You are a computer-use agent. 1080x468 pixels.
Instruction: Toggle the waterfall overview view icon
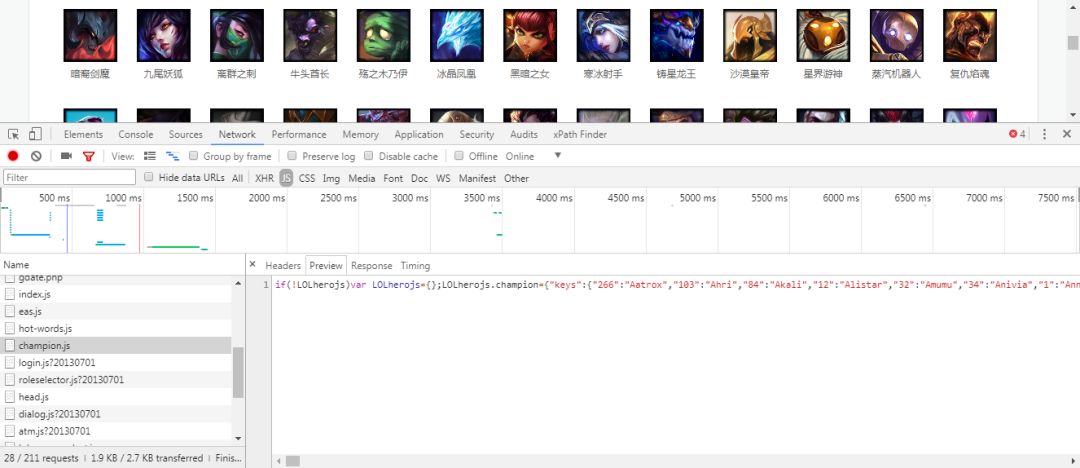click(173, 156)
